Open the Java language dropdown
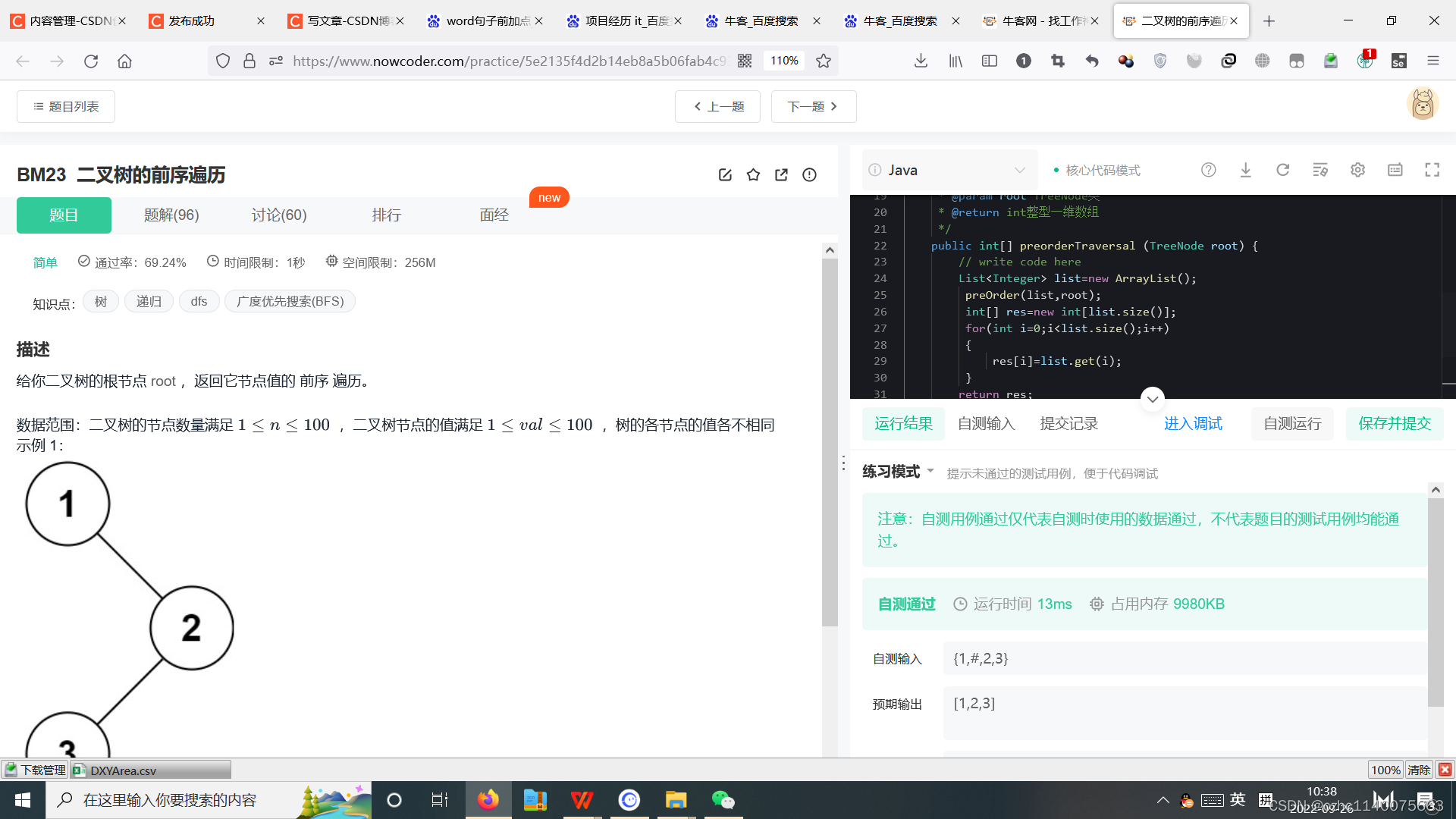Image resolution: width=1456 pixels, height=819 pixels. coord(949,170)
